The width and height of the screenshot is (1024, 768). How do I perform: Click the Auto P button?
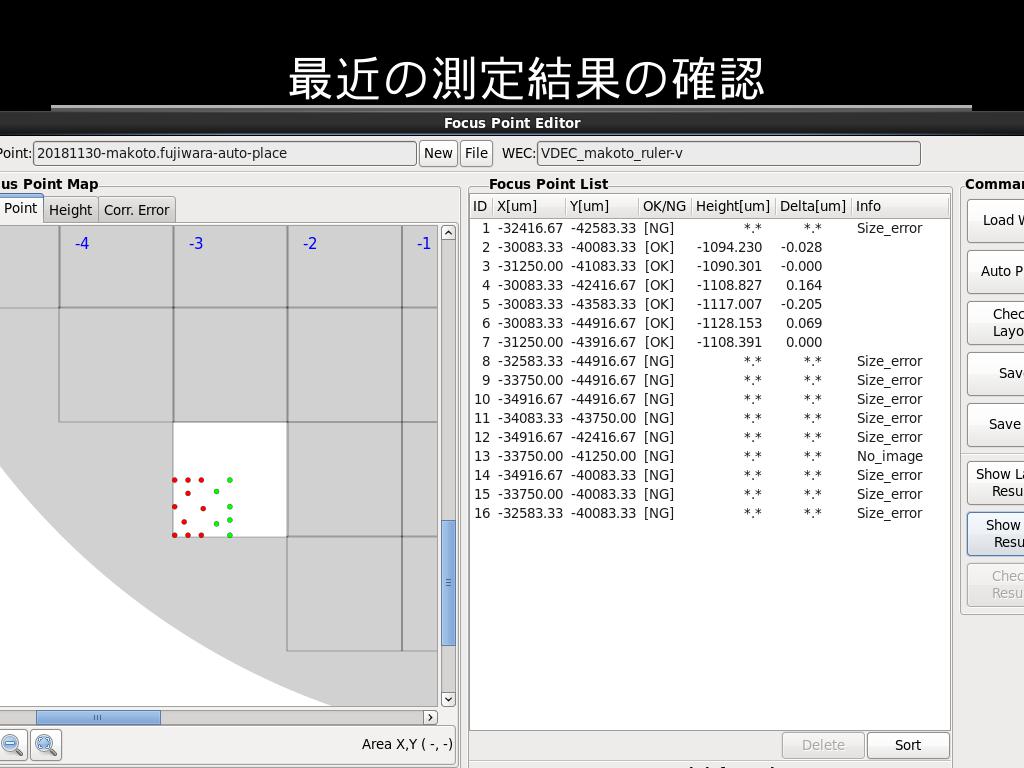997,272
